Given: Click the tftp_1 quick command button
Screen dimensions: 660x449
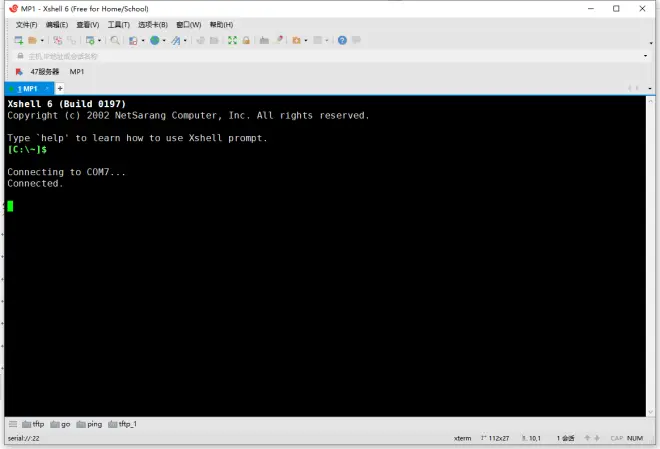Looking at the screenshot, I should pyautogui.click(x=122, y=424).
